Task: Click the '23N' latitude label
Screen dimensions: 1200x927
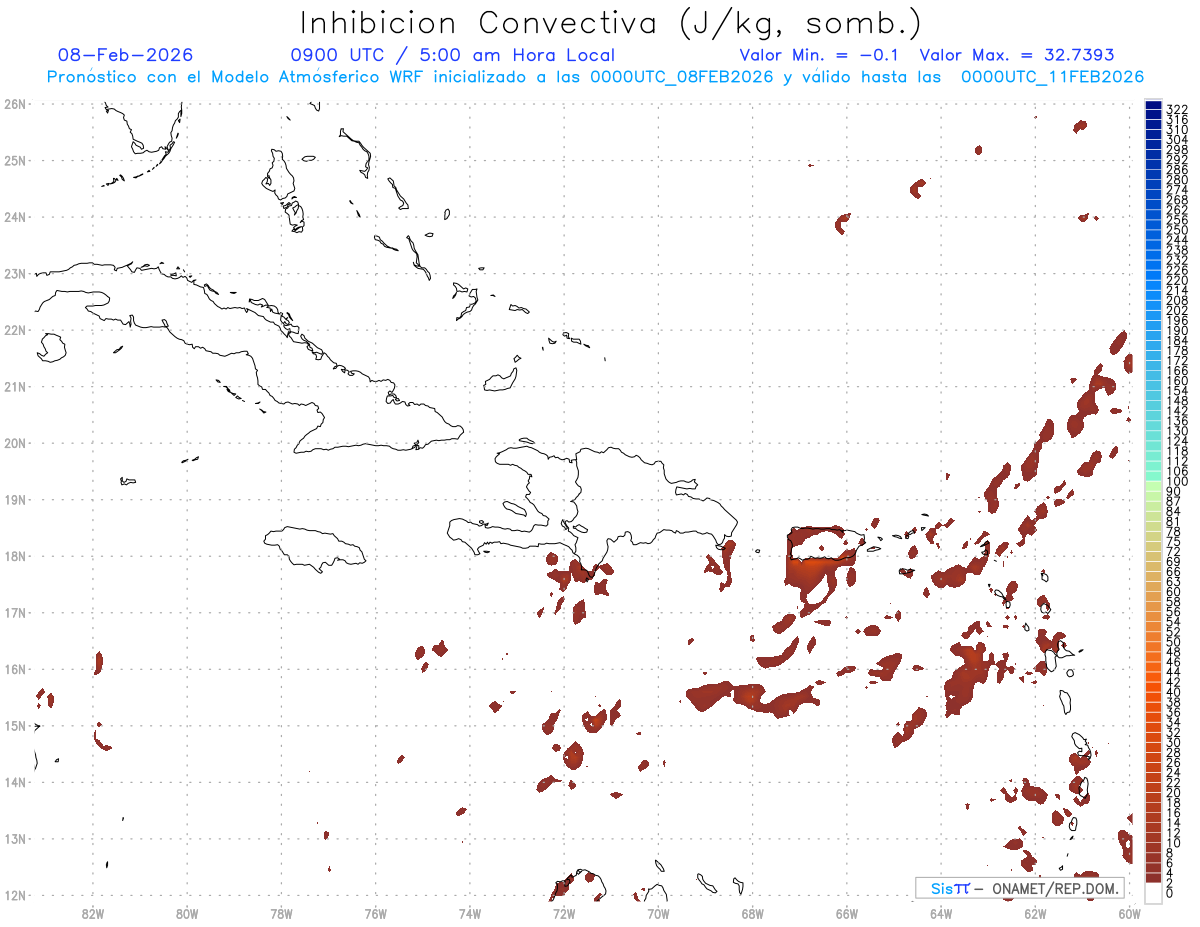Action: click(x=14, y=273)
